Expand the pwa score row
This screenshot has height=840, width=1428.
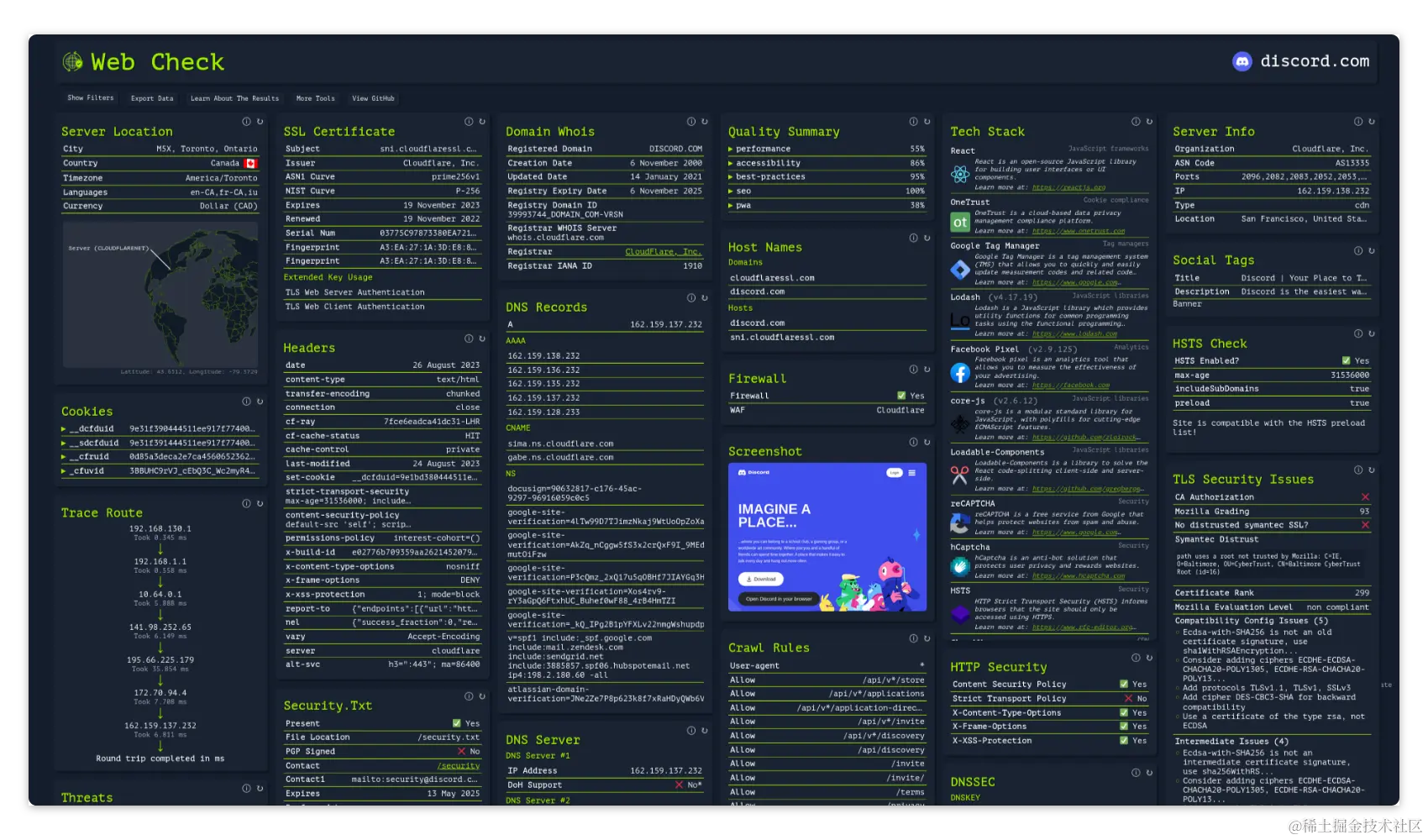tap(827, 205)
